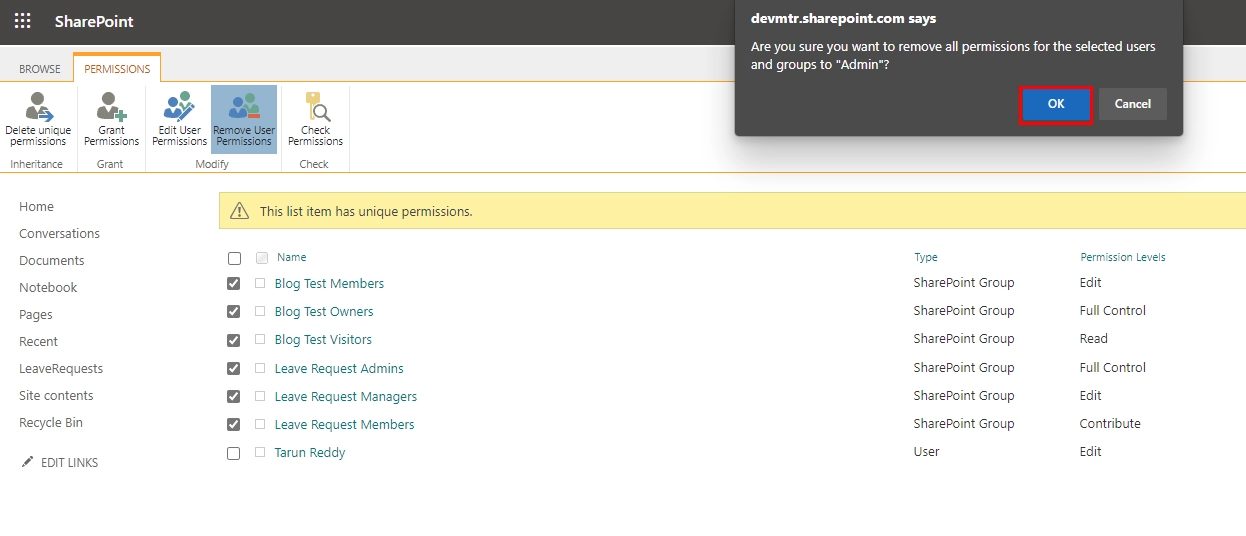Click warning icon in unique permissions banner
Viewport: 1246px width, 536px height.
pos(240,211)
